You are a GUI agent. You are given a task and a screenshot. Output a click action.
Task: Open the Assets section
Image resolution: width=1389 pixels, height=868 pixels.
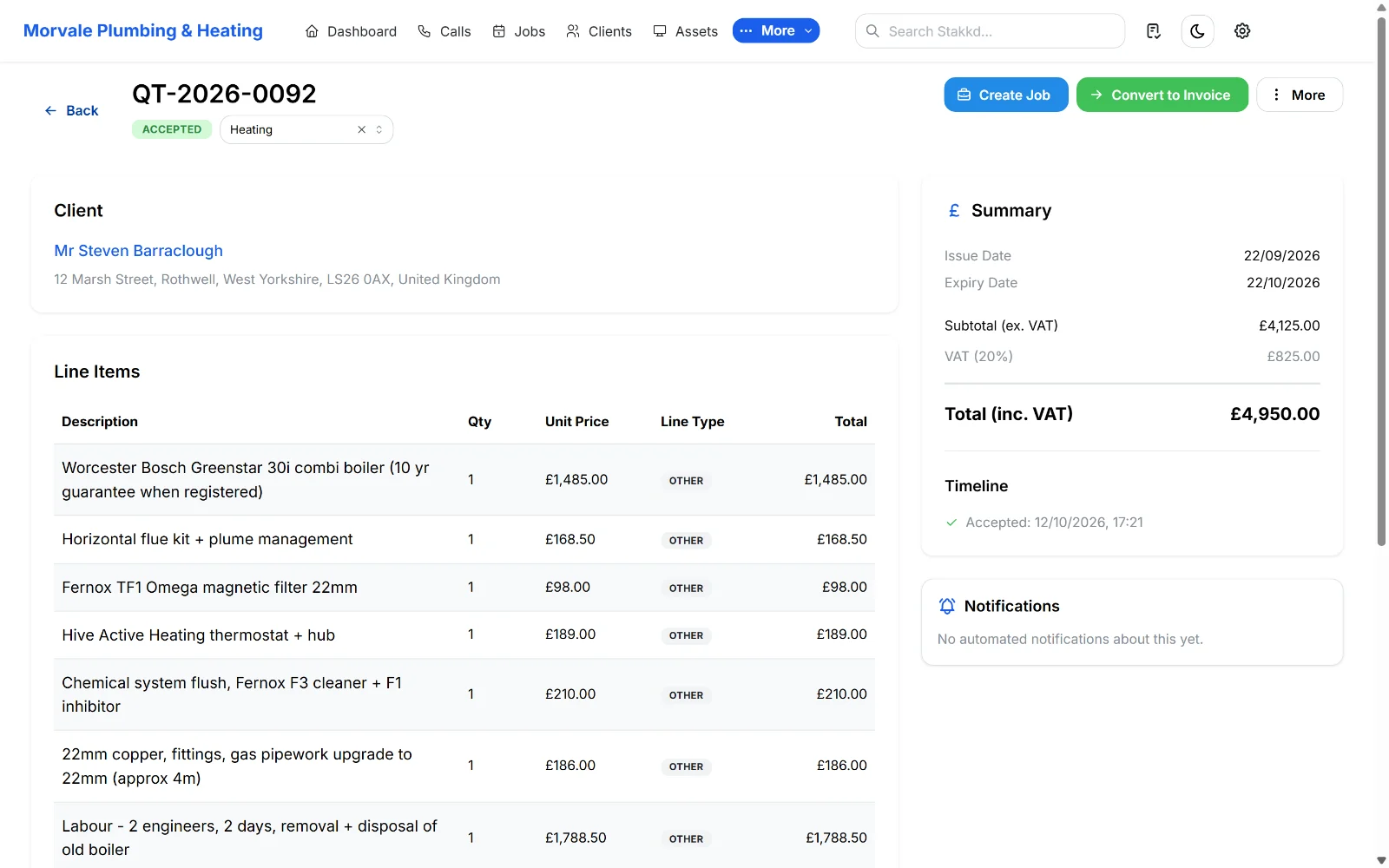pyautogui.click(x=686, y=31)
